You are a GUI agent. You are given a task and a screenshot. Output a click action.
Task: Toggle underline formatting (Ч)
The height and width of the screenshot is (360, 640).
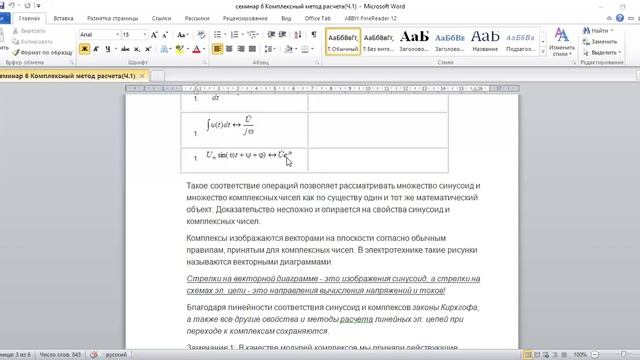click(108, 49)
